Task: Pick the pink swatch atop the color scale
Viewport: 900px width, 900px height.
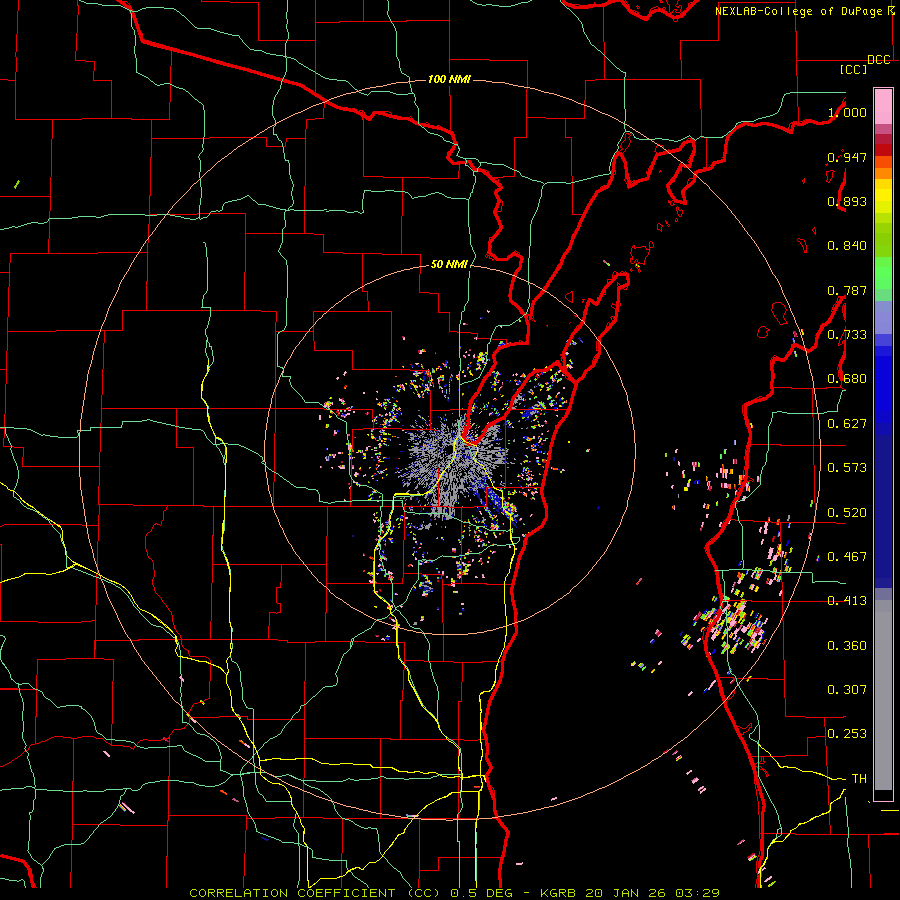Action: pyautogui.click(x=883, y=106)
